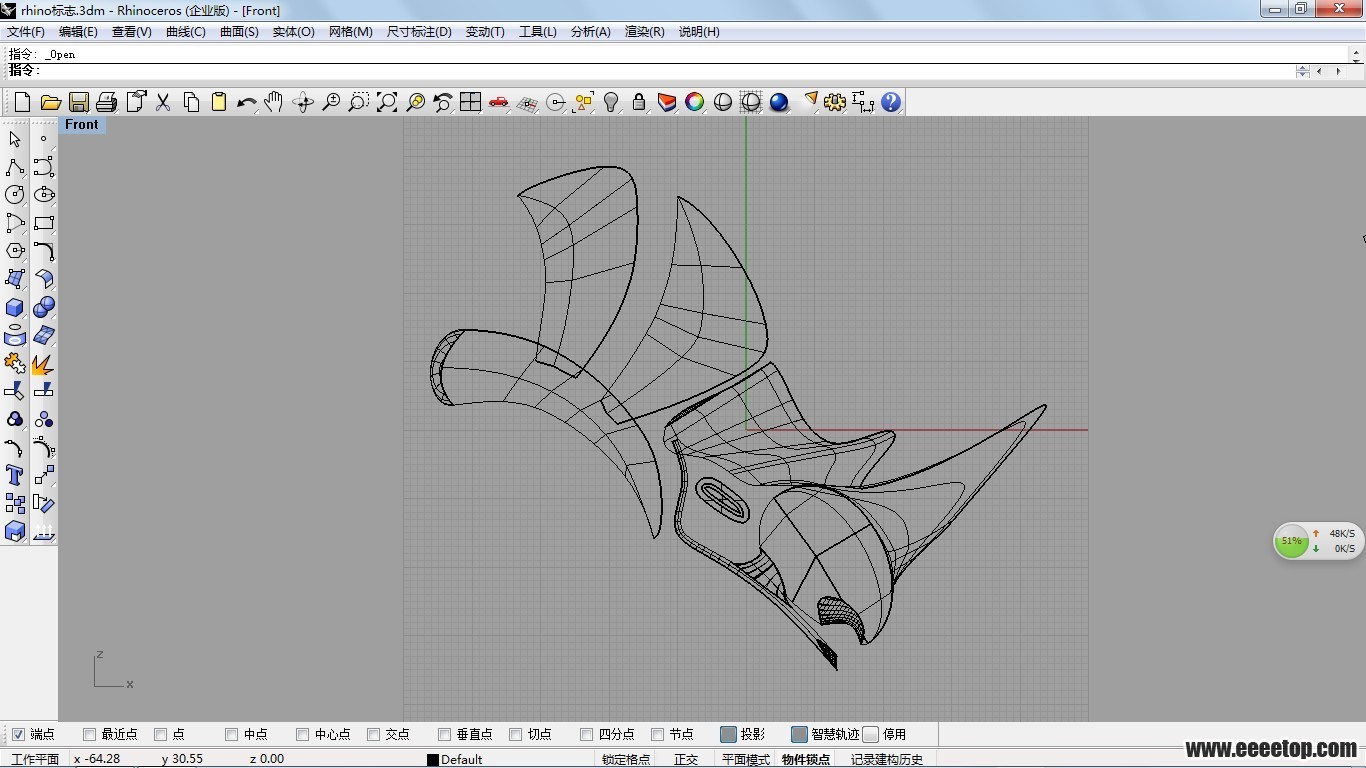Click 记录建构历史 in status bar
This screenshot has width=1366, height=768.
pos(886,759)
